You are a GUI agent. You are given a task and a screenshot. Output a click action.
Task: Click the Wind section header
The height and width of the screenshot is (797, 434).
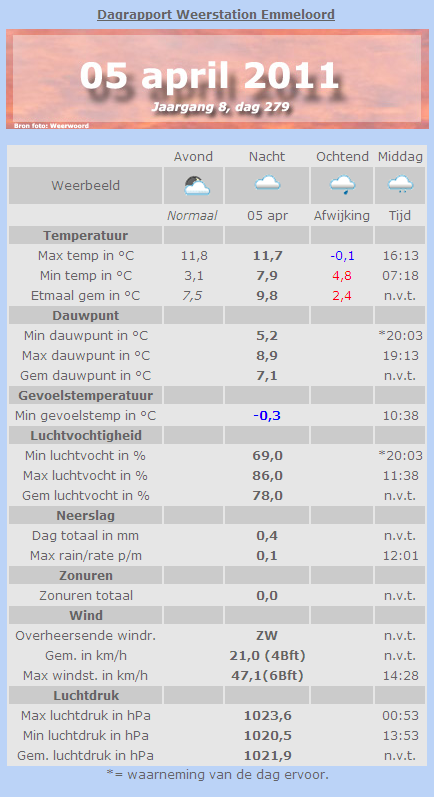coord(85,616)
